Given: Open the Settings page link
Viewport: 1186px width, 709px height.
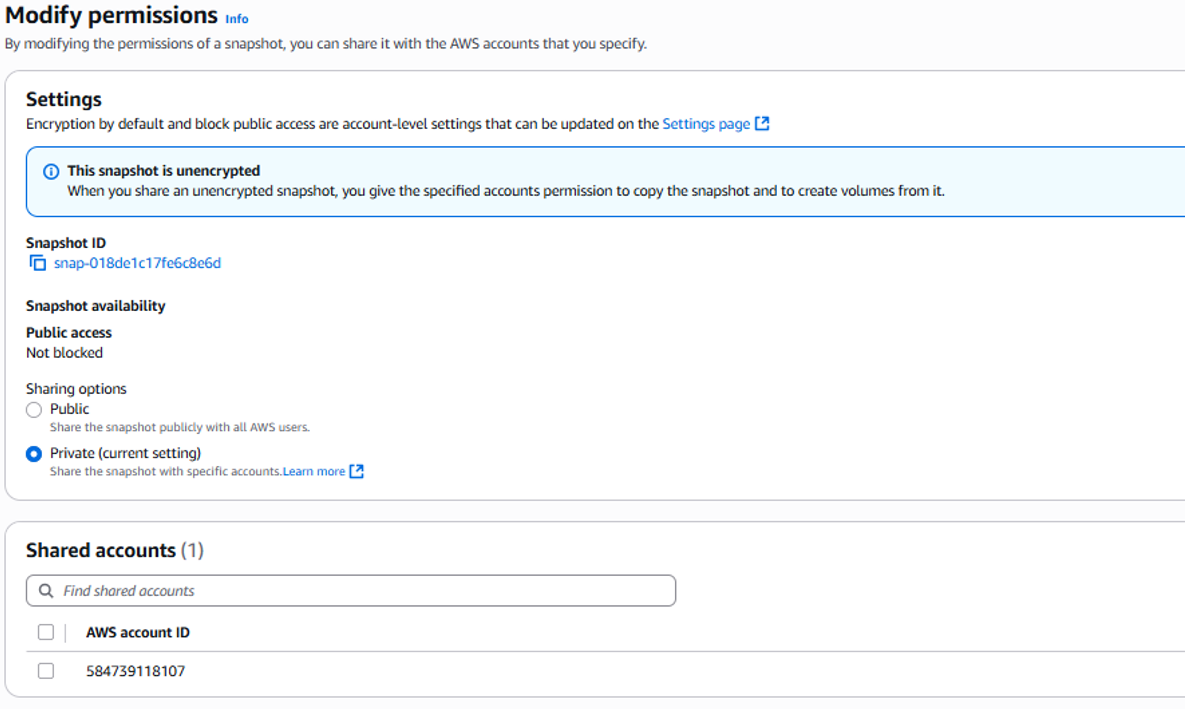Looking at the screenshot, I should click(706, 124).
